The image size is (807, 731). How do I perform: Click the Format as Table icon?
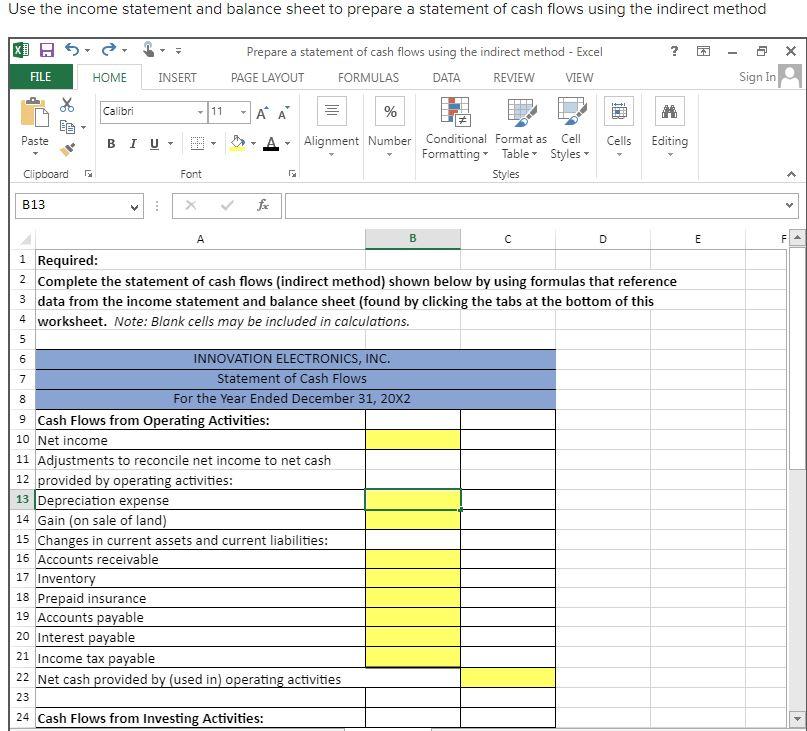coord(520,127)
